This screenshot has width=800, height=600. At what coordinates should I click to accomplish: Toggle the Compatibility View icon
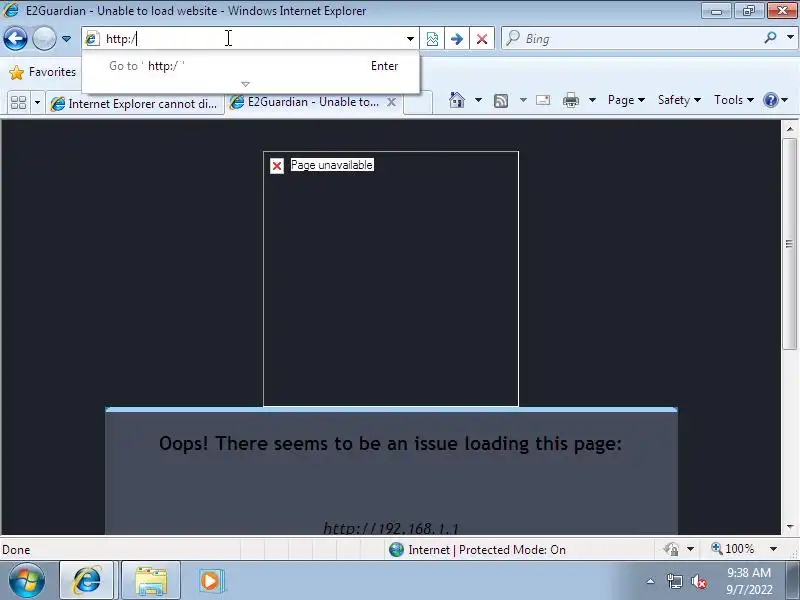(432, 39)
